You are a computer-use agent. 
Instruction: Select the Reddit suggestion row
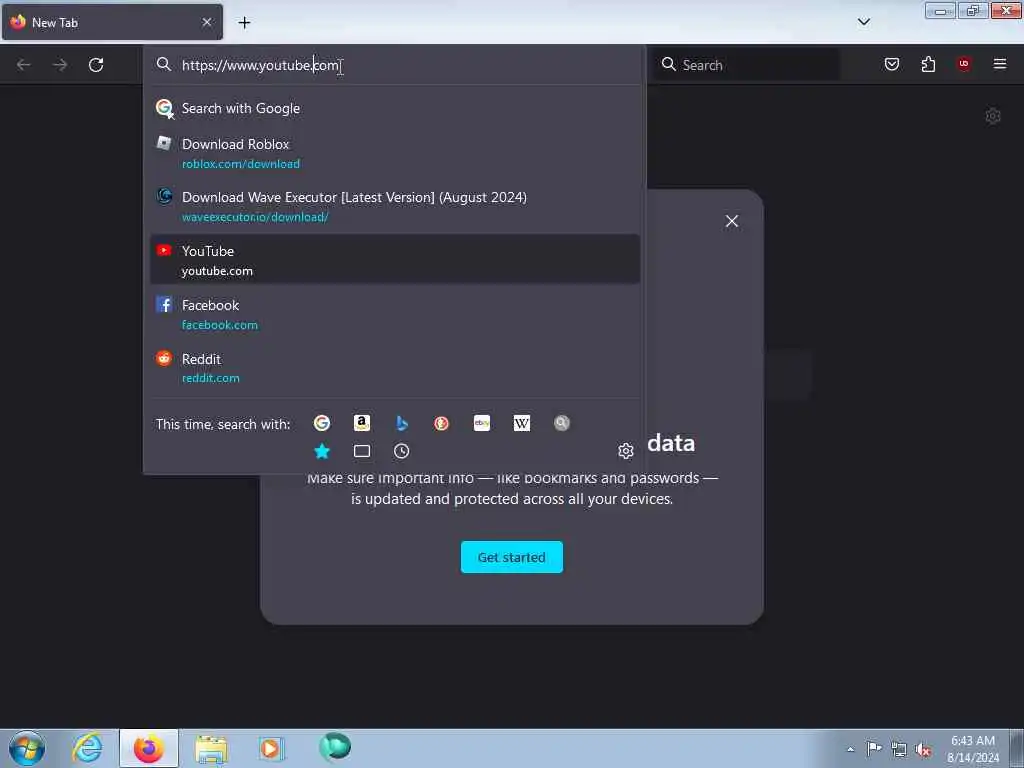tap(394, 368)
